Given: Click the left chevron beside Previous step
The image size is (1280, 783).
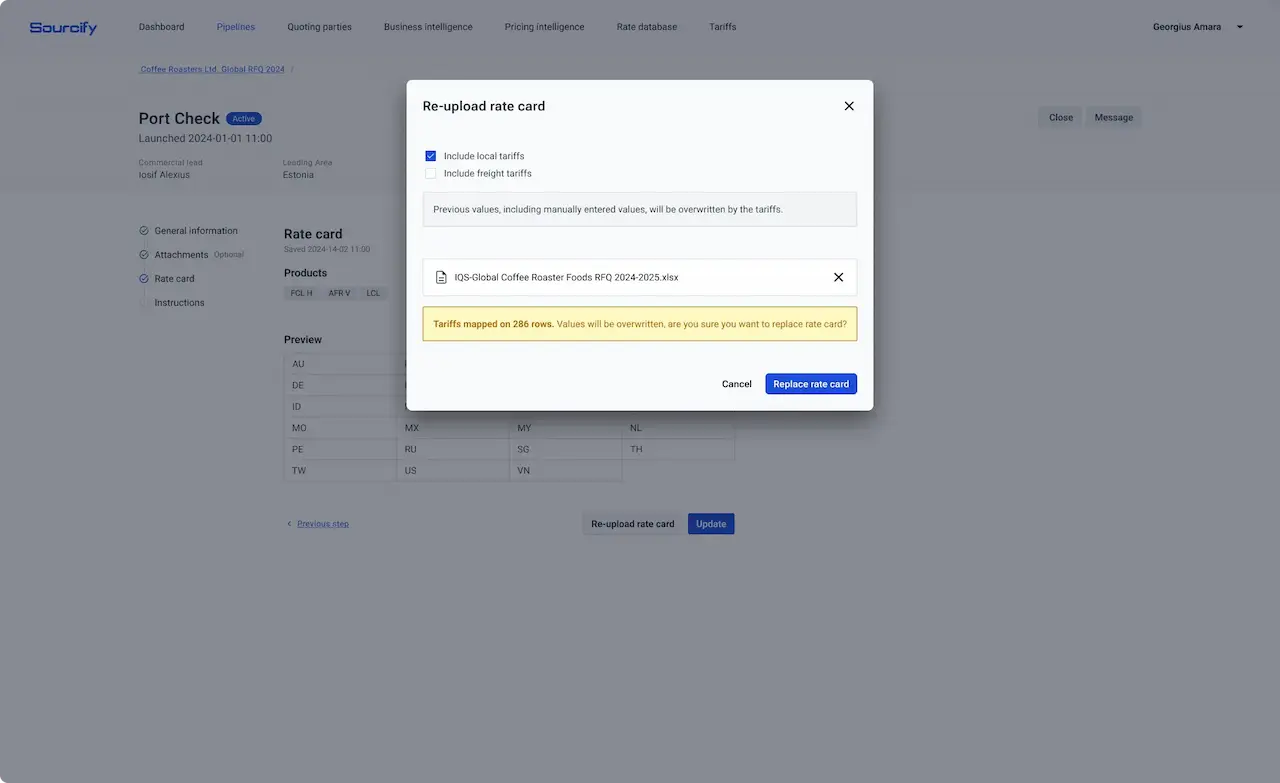Looking at the screenshot, I should coord(289,523).
